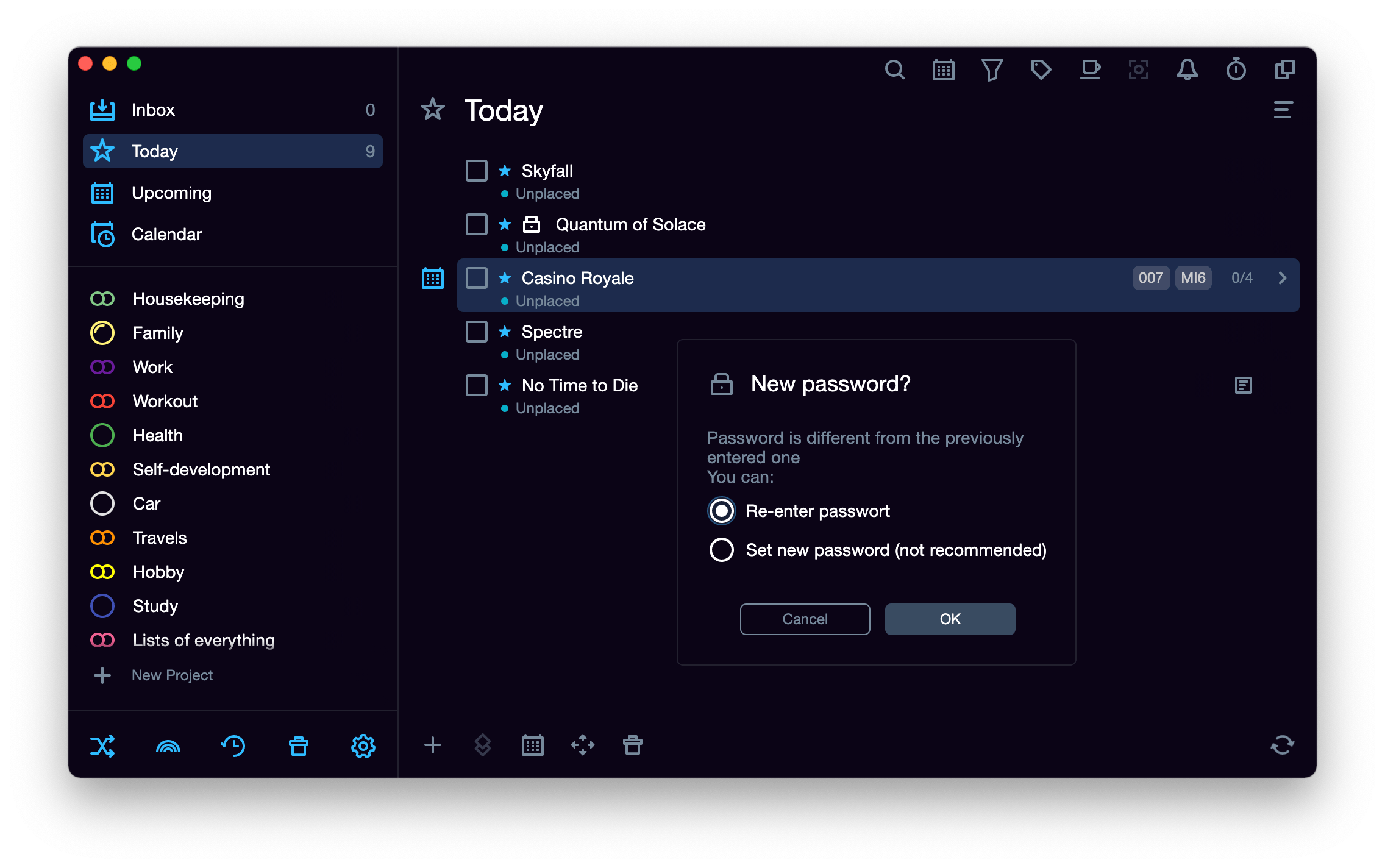This screenshot has height=868, width=1385.
Task: Open settings gear icon
Action: tap(363, 746)
